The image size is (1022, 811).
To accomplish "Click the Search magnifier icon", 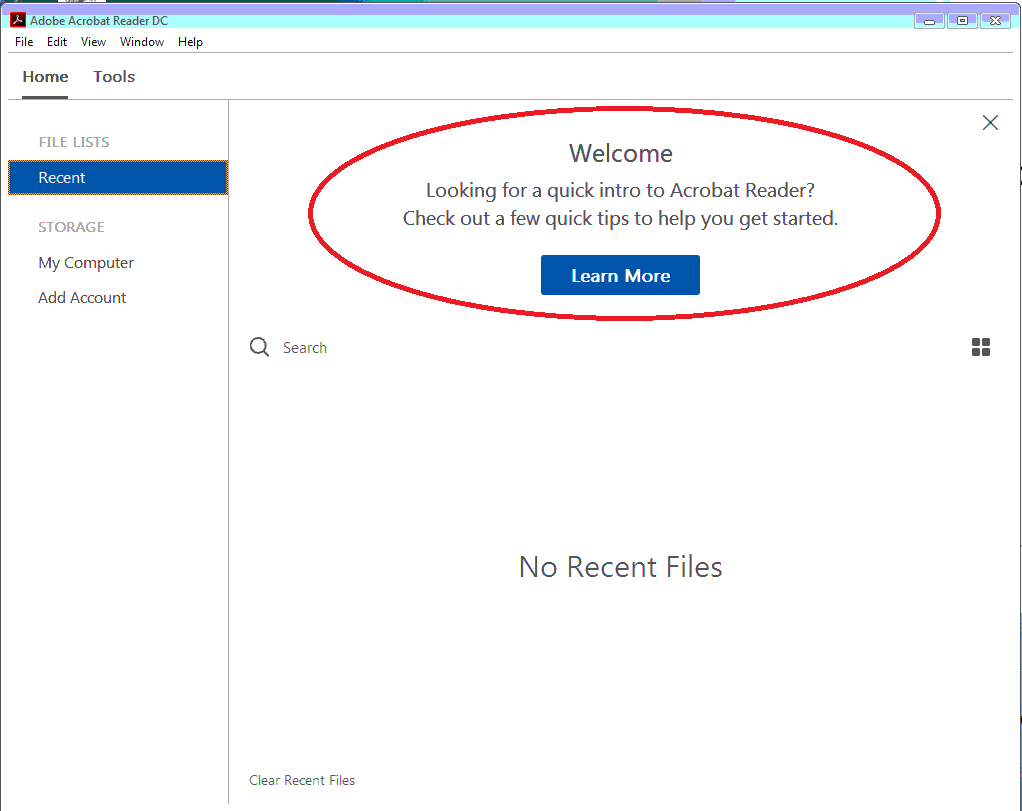I will point(259,347).
